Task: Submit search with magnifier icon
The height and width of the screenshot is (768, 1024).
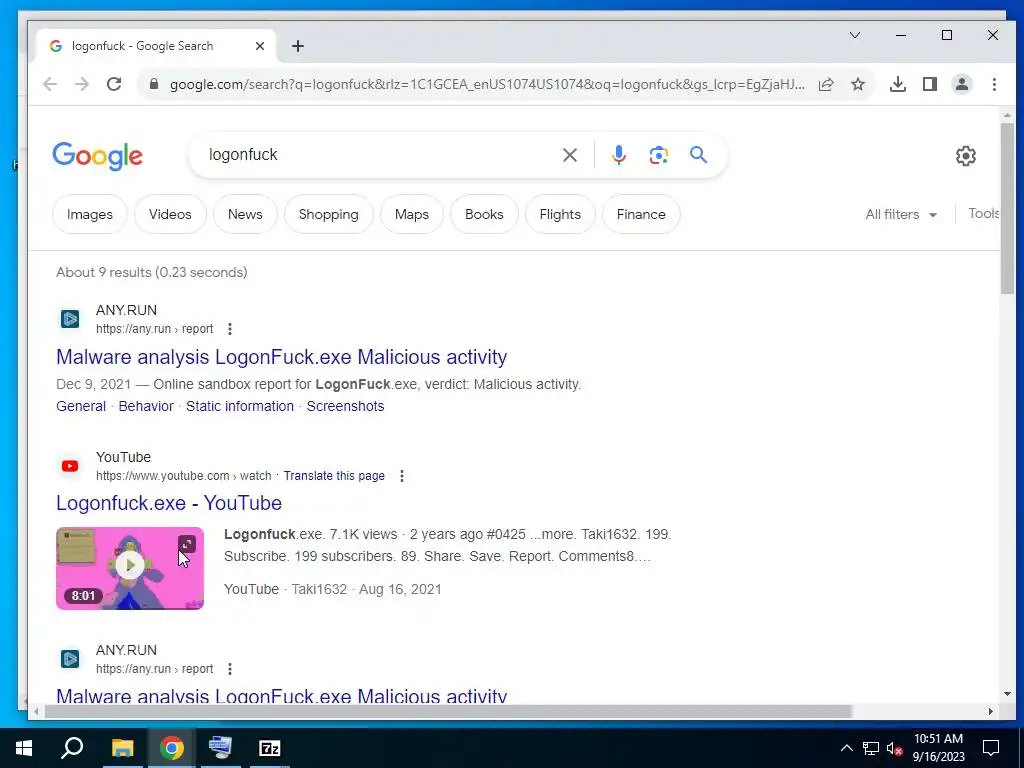Action: 699,155
